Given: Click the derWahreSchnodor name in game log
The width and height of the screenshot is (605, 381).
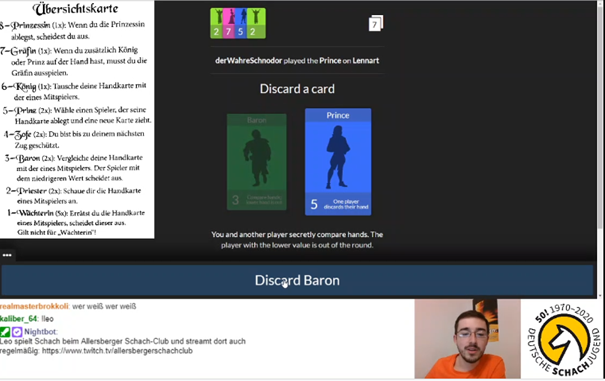Looking at the screenshot, I should pyautogui.click(x=248, y=61).
